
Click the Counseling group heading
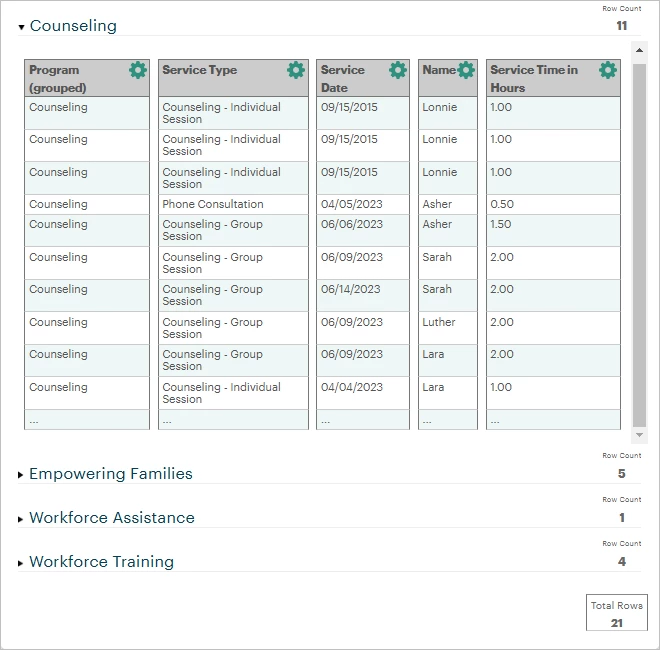(73, 26)
